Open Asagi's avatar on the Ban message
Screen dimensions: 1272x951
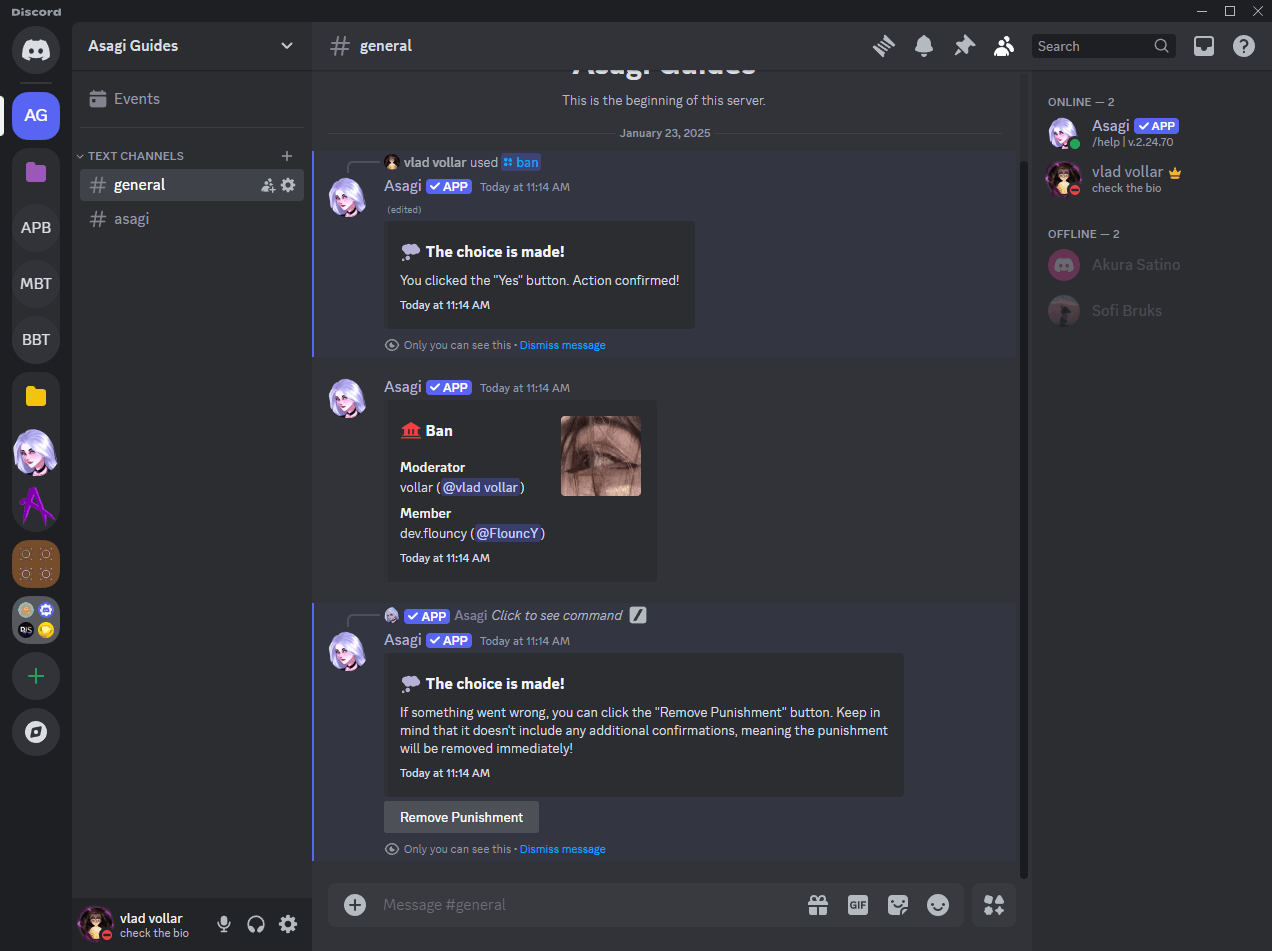click(349, 399)
